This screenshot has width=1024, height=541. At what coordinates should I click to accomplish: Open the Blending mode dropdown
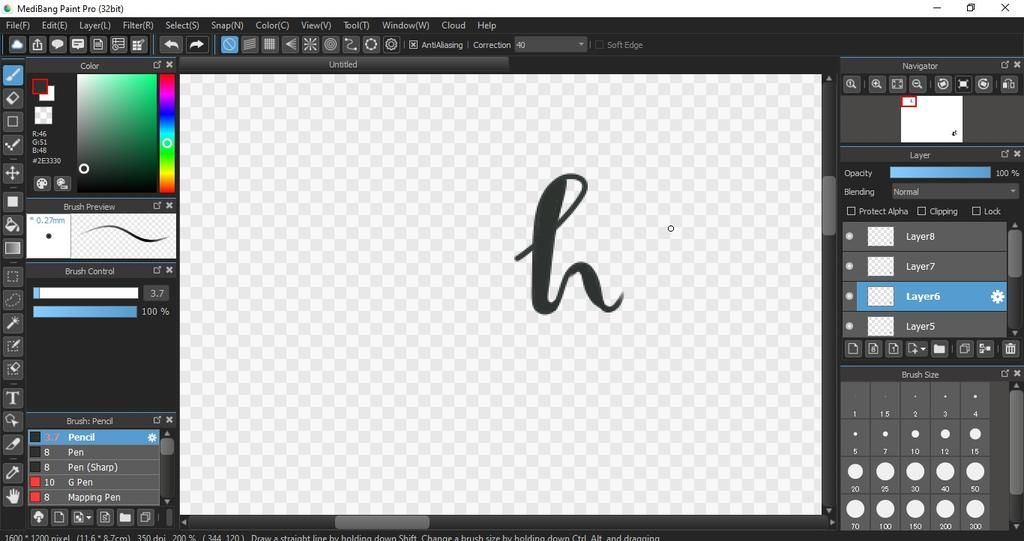click(955, 191)
